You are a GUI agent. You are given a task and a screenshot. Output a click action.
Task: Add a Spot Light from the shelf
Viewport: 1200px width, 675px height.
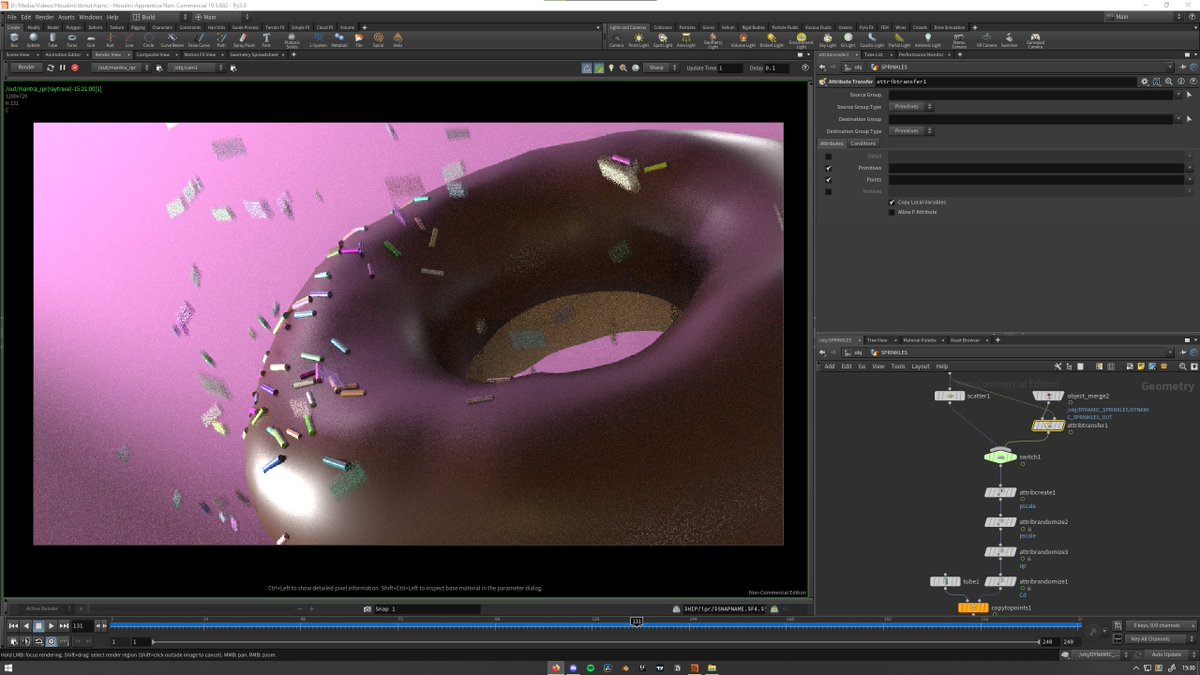pyautogui.click(x=662, y=40)
